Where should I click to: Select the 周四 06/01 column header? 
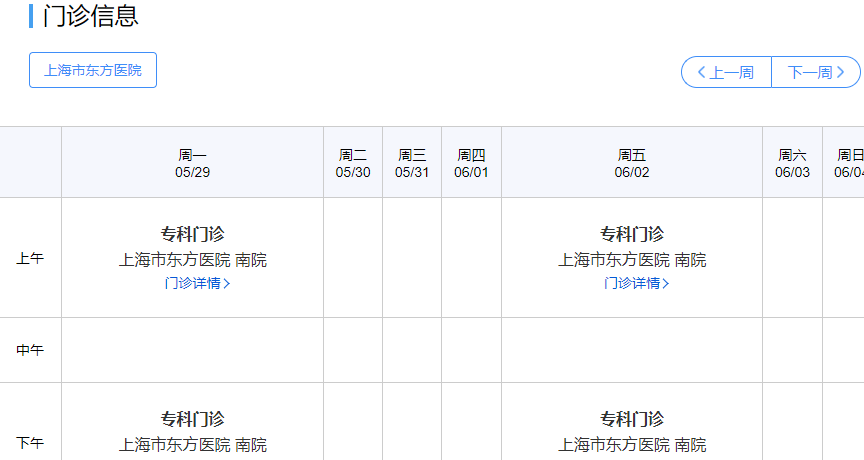point(471,163)
